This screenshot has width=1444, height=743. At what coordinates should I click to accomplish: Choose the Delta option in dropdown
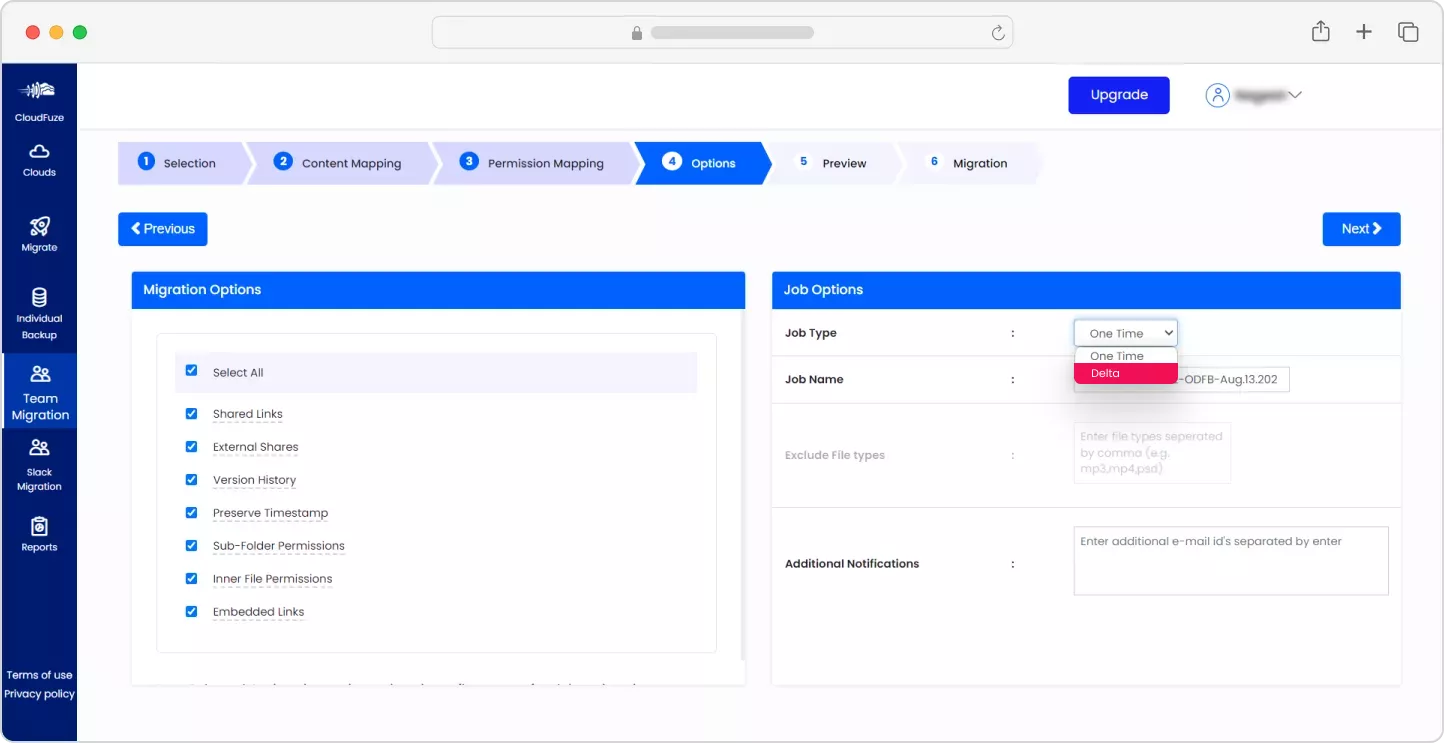(1125, 373)
